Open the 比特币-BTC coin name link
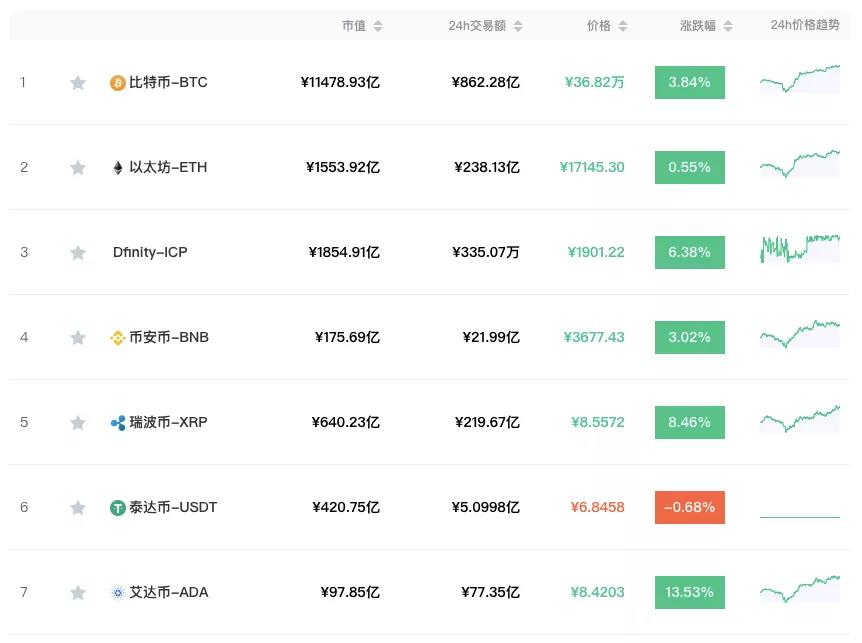The height and width of the screenshot is (643, 862). tap(166, 82)
